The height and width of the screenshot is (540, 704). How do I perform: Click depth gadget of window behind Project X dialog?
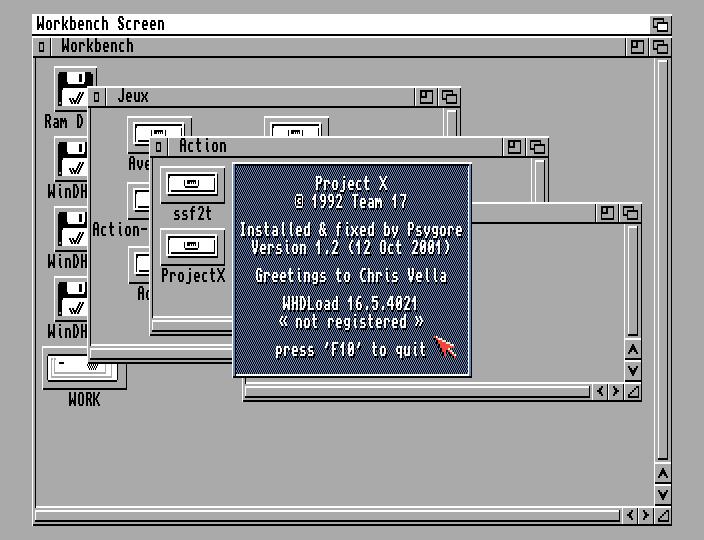[630, 213]
